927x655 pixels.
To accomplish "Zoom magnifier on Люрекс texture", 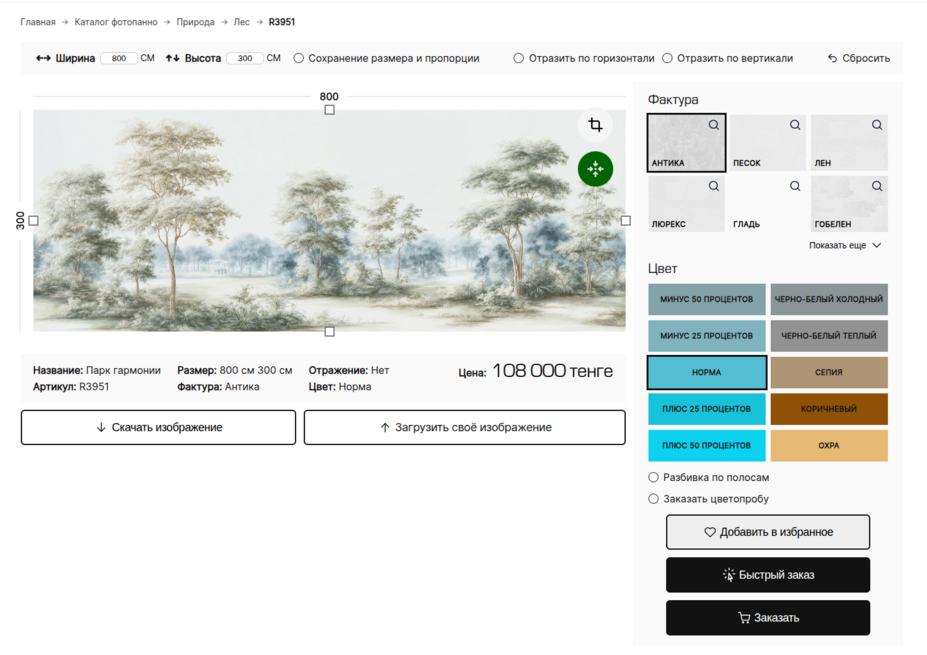I will (714, 186).
